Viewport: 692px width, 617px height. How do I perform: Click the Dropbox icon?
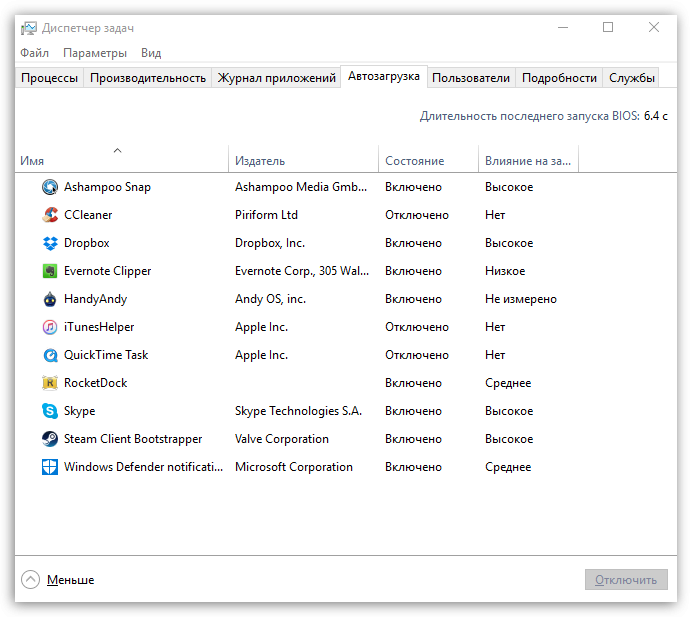pos(50,243)
